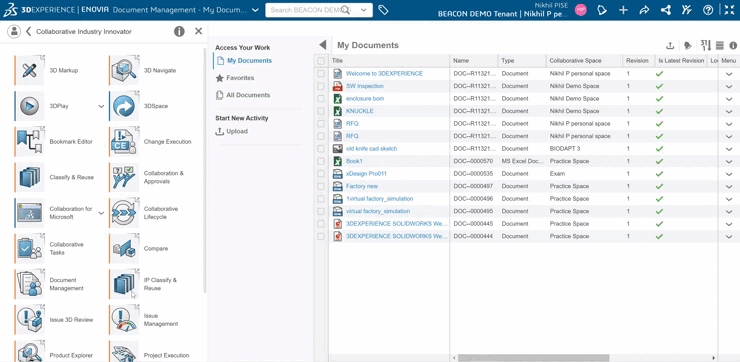The height and width of the screenshot is (362, 740).
Task: Click the horizontal scrollbar under the document table
Action: (x=533, y=358)
